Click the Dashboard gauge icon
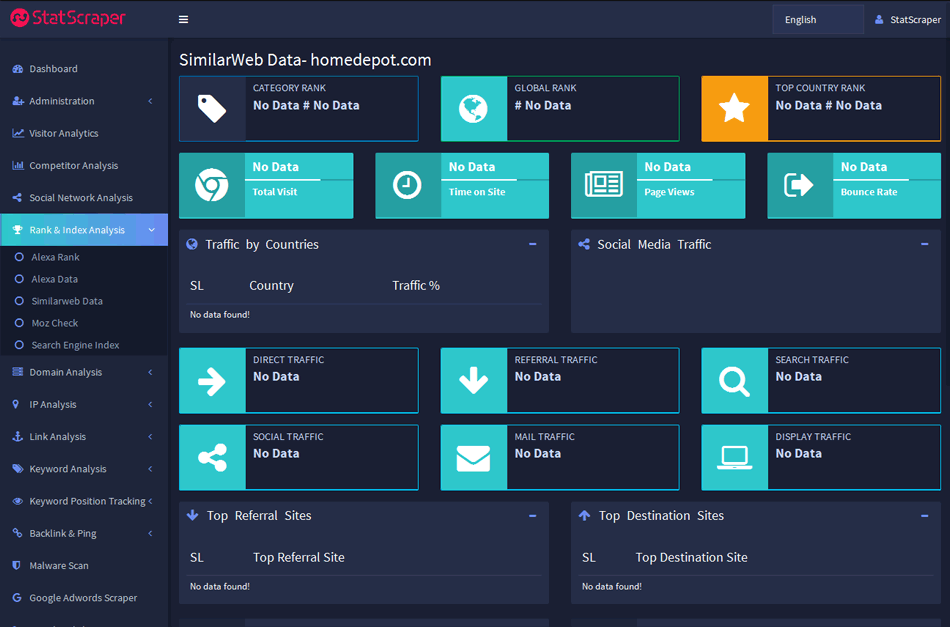Image resolution: width=950 pixels, height=627 pixels. [18, 69]
